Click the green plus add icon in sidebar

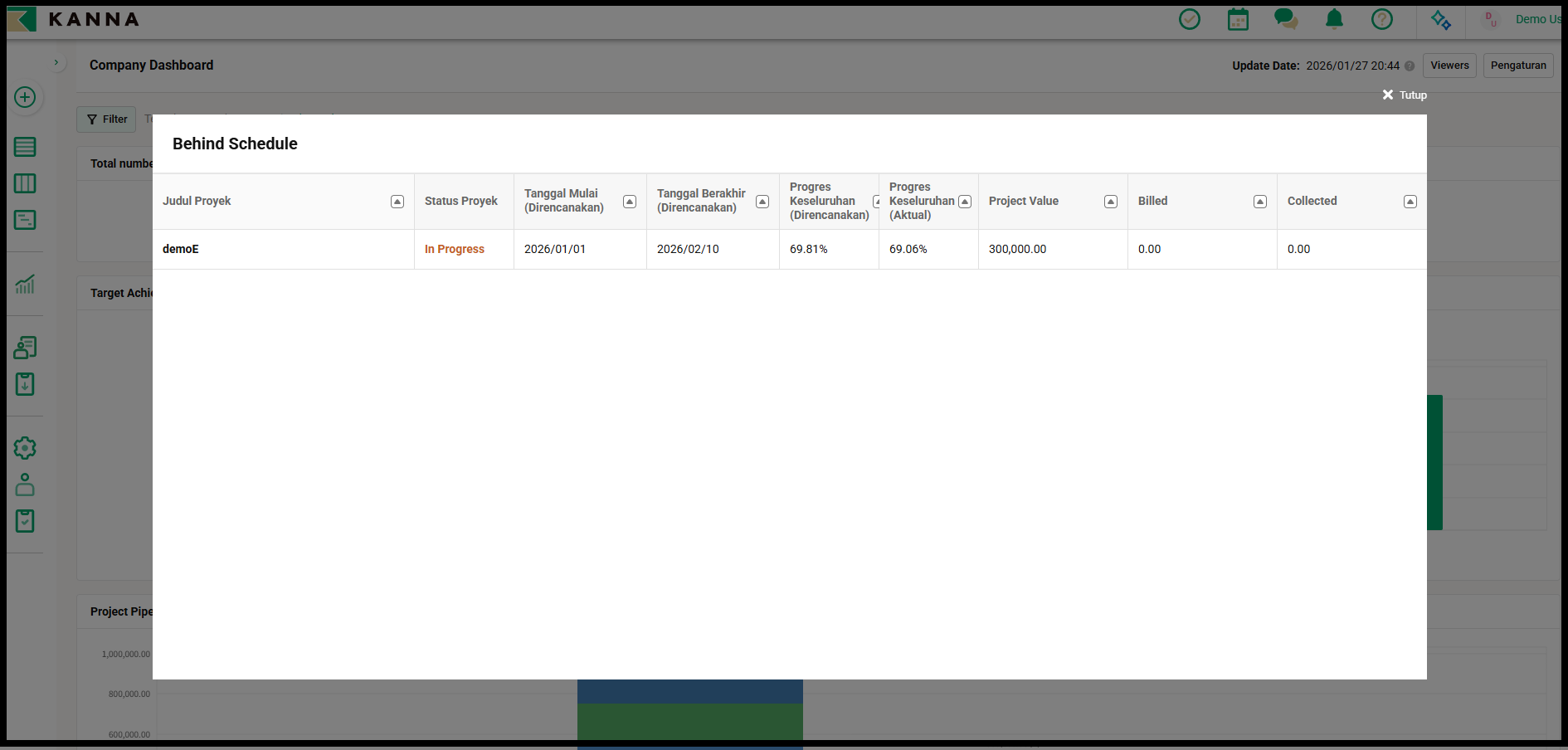pyautogui.click(x=25, y=97)
